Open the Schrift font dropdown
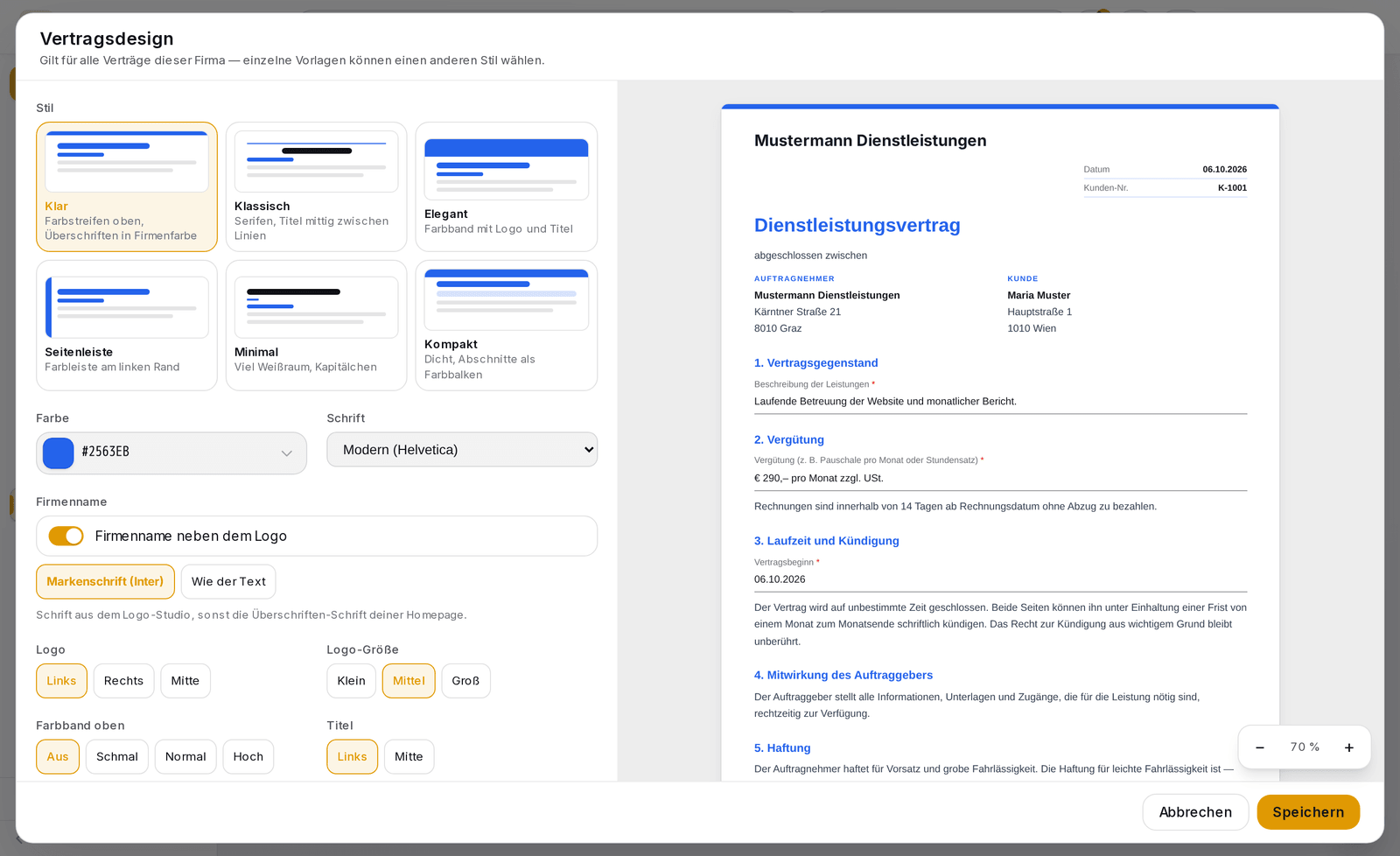 point(462,450)
